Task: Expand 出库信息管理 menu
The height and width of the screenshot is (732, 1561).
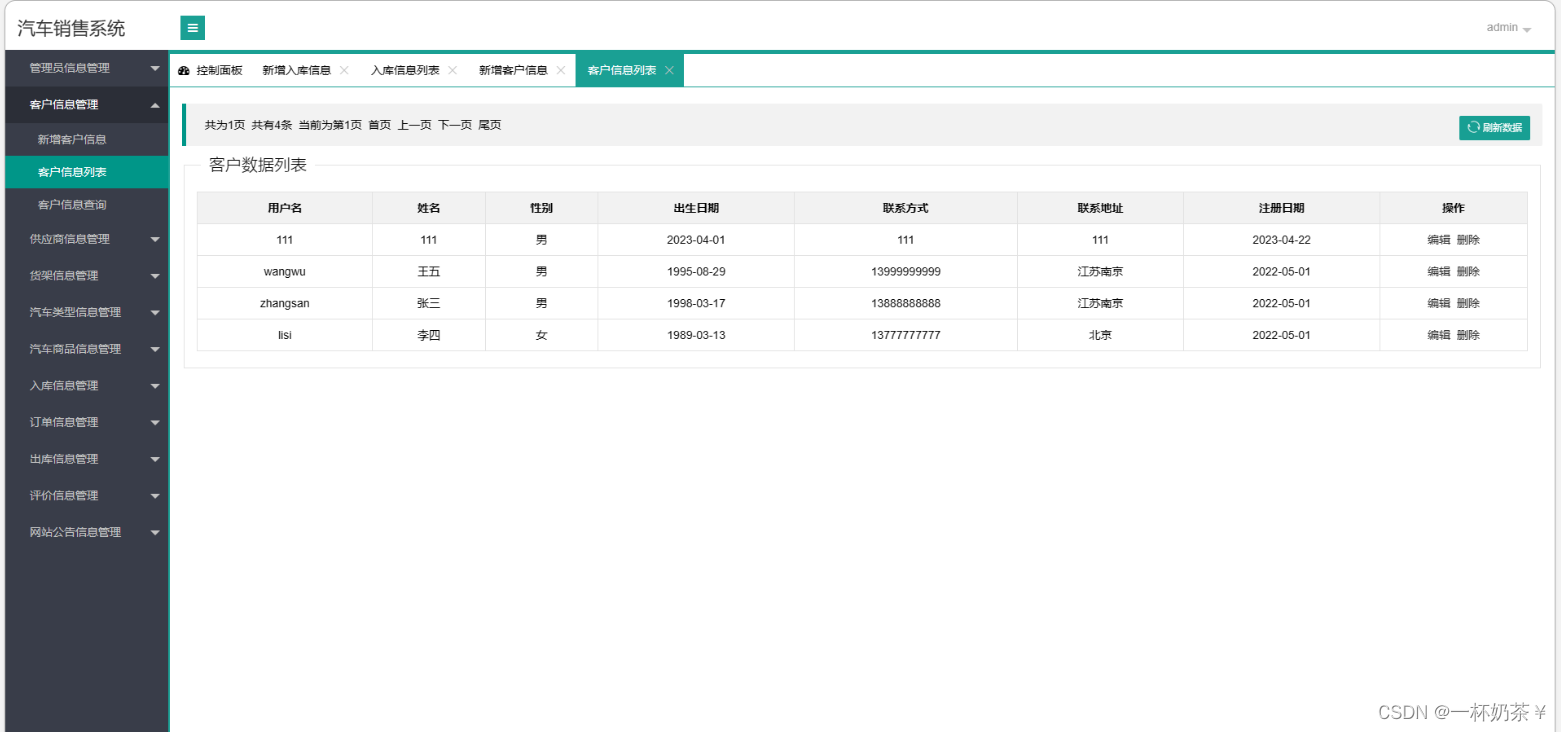Action: coord(87,459)
